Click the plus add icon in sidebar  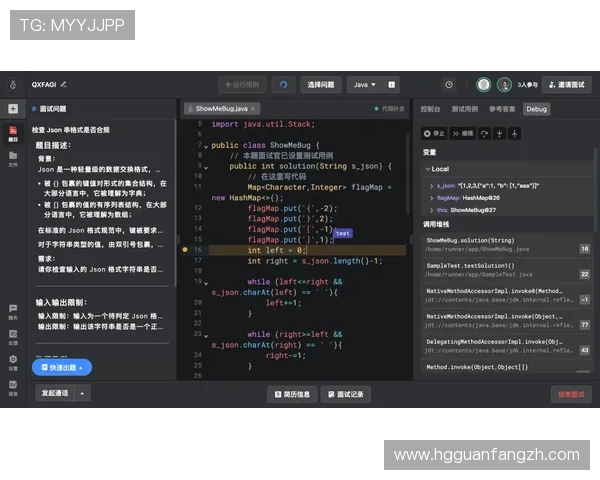(x=13, y=109)
